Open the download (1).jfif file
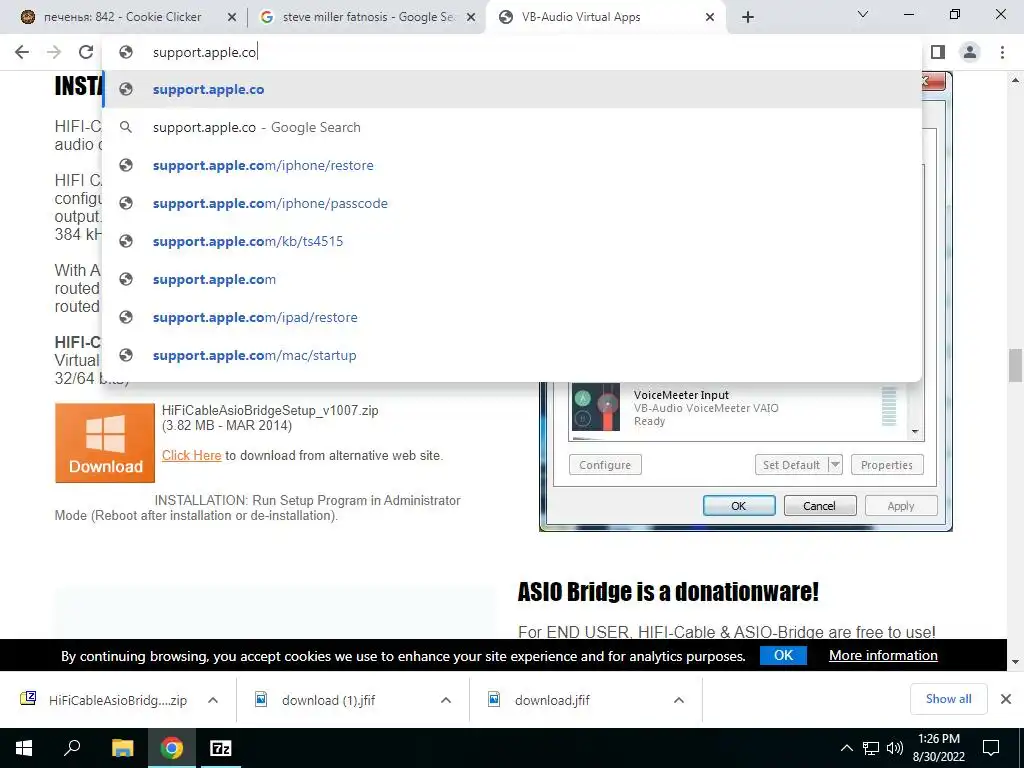 tap(316, 700)
